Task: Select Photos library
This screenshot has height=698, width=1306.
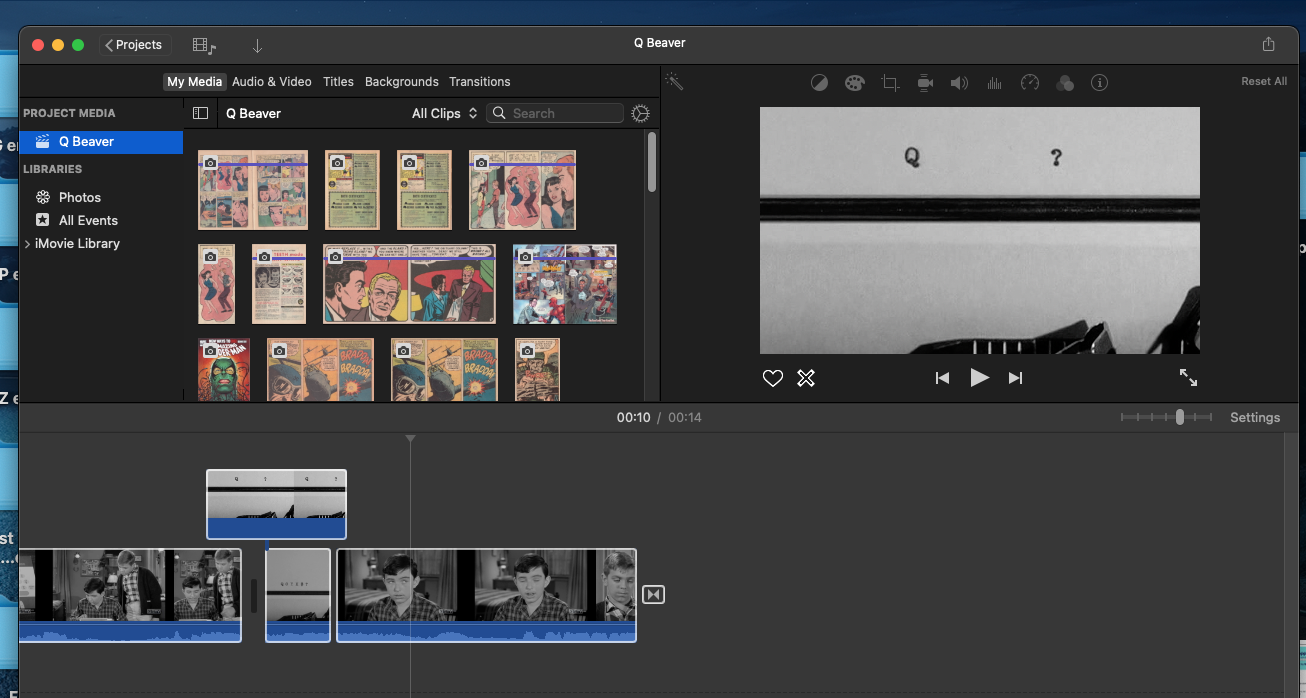Action: tap(80, 198)
